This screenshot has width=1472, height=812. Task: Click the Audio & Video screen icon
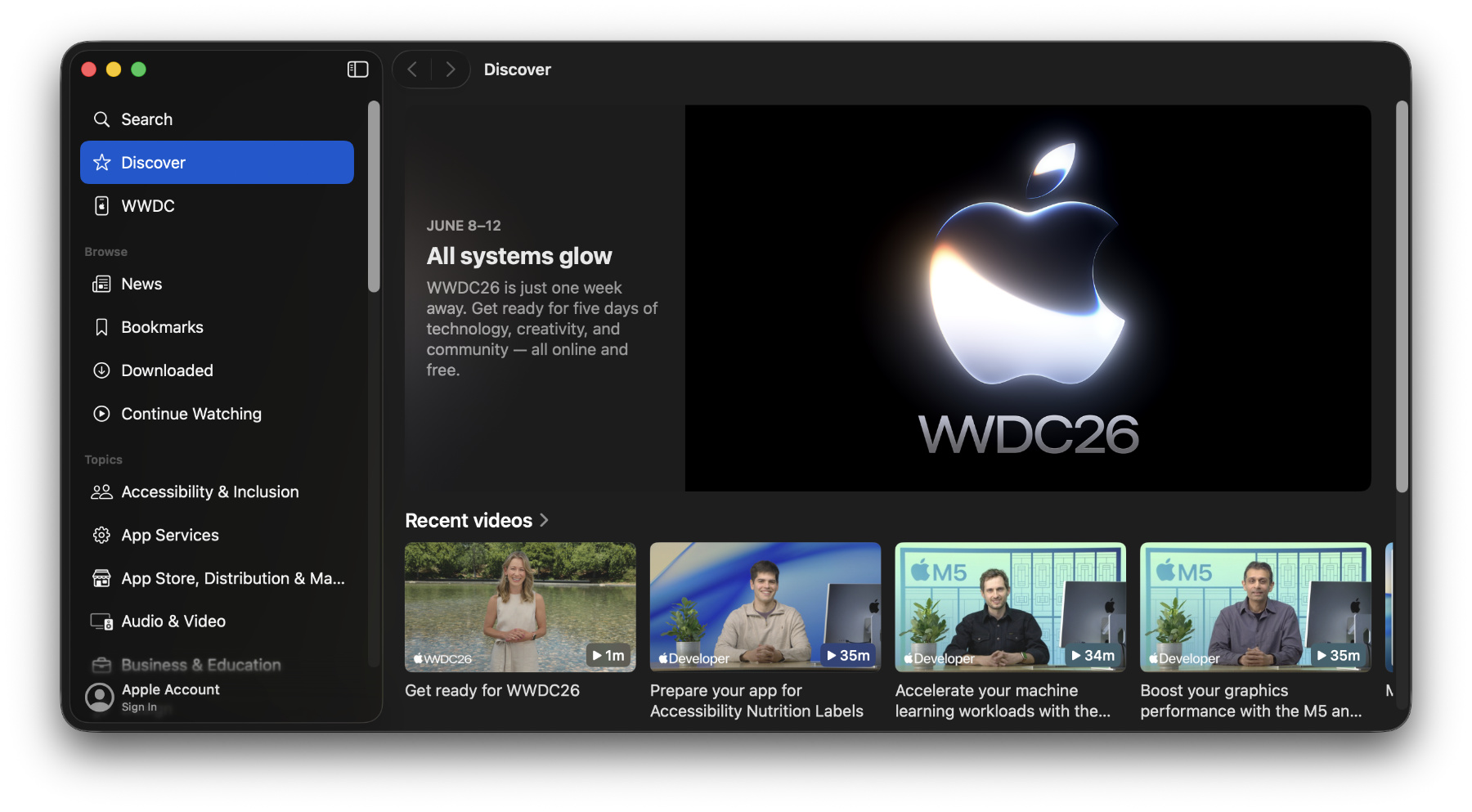click(x=101, y=621)
